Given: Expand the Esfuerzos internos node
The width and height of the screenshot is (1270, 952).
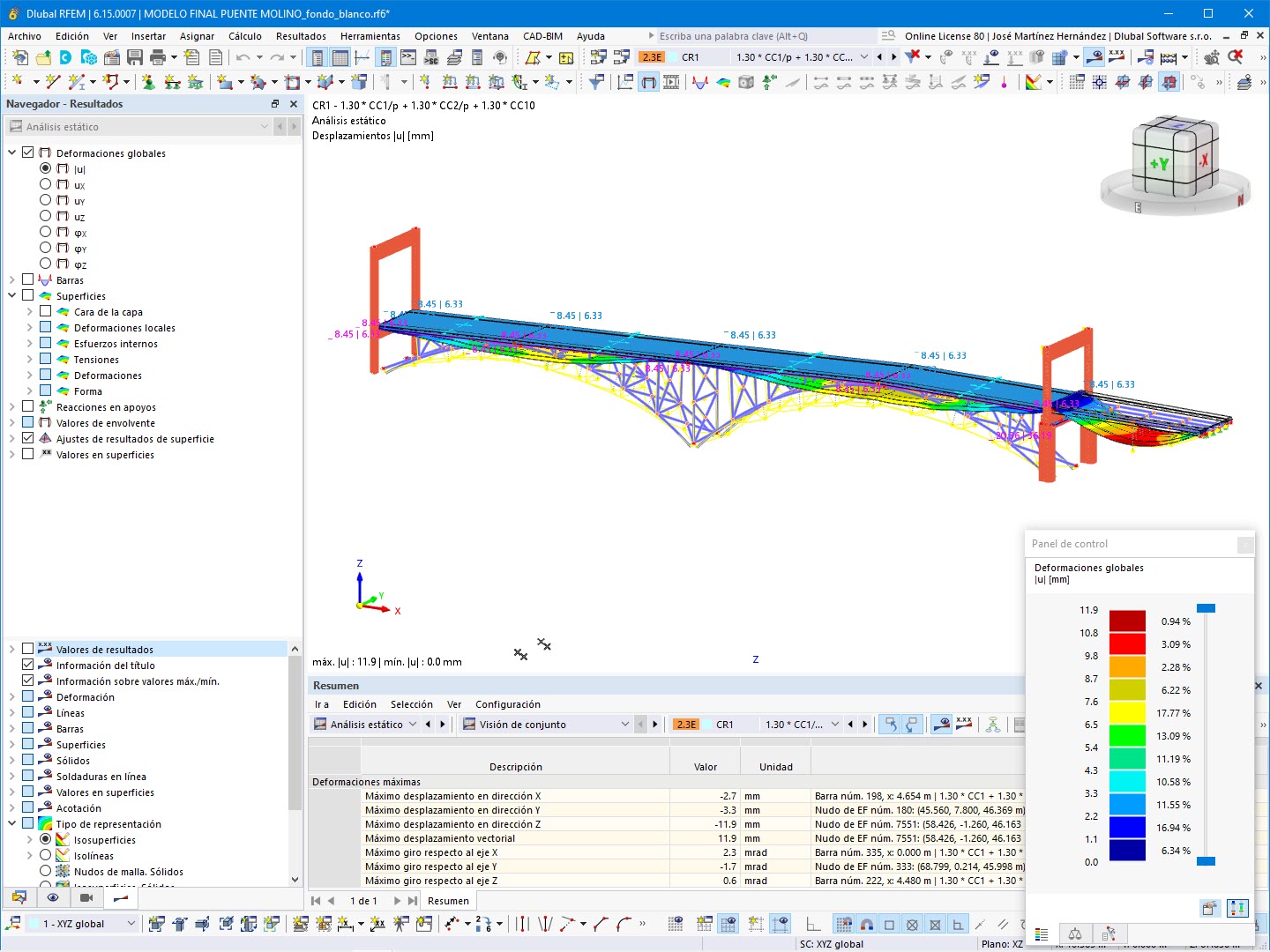Looking at the screenshot, I should tap(29, 343).
